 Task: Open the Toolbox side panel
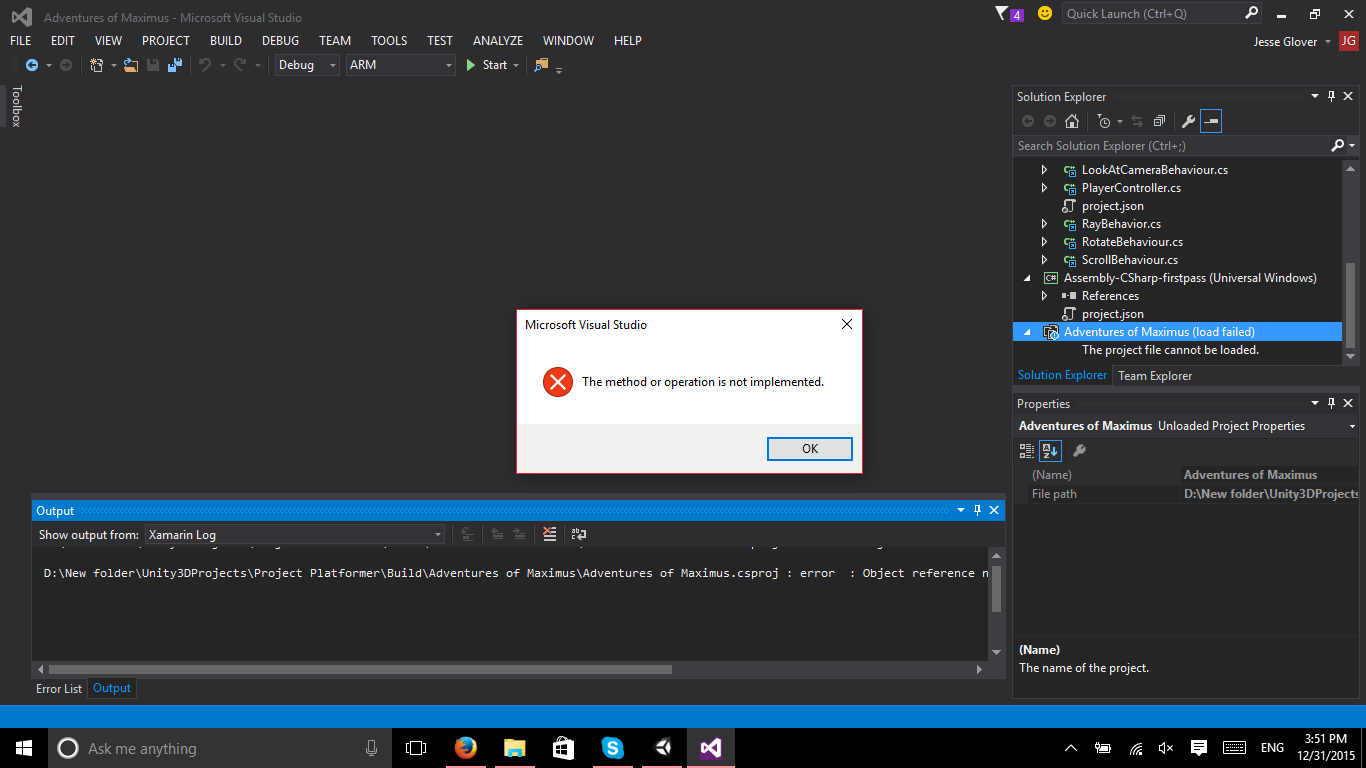tap(16, 106)
